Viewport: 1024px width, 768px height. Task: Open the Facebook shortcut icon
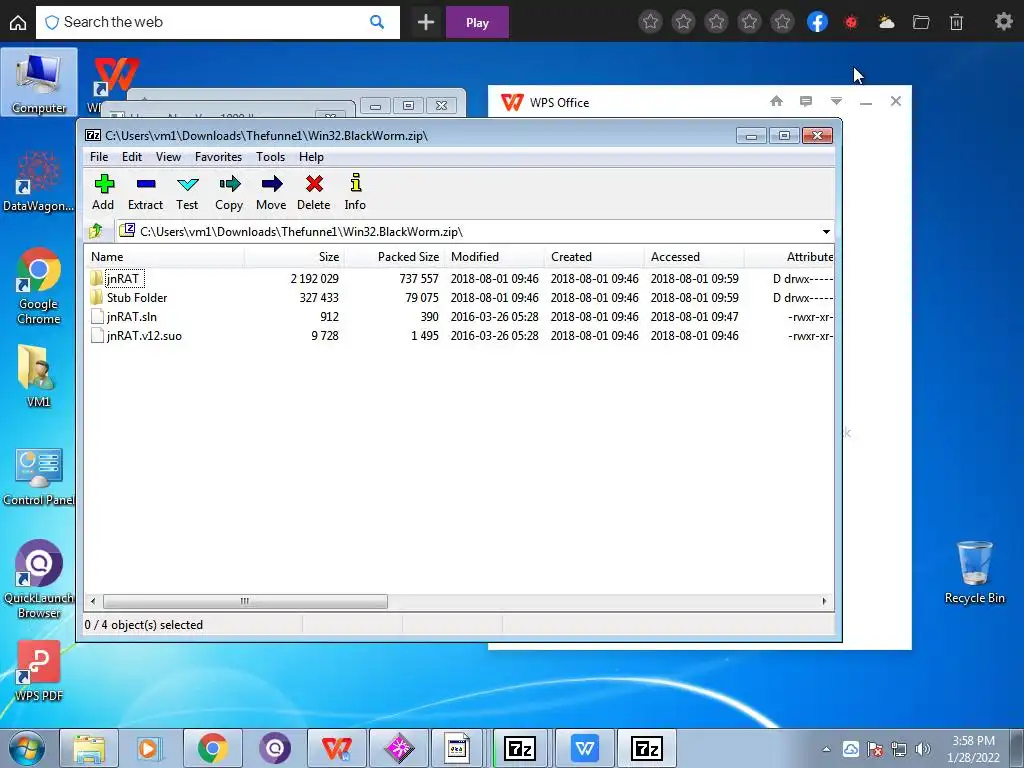pyautogui.click(x=817, y=22)
